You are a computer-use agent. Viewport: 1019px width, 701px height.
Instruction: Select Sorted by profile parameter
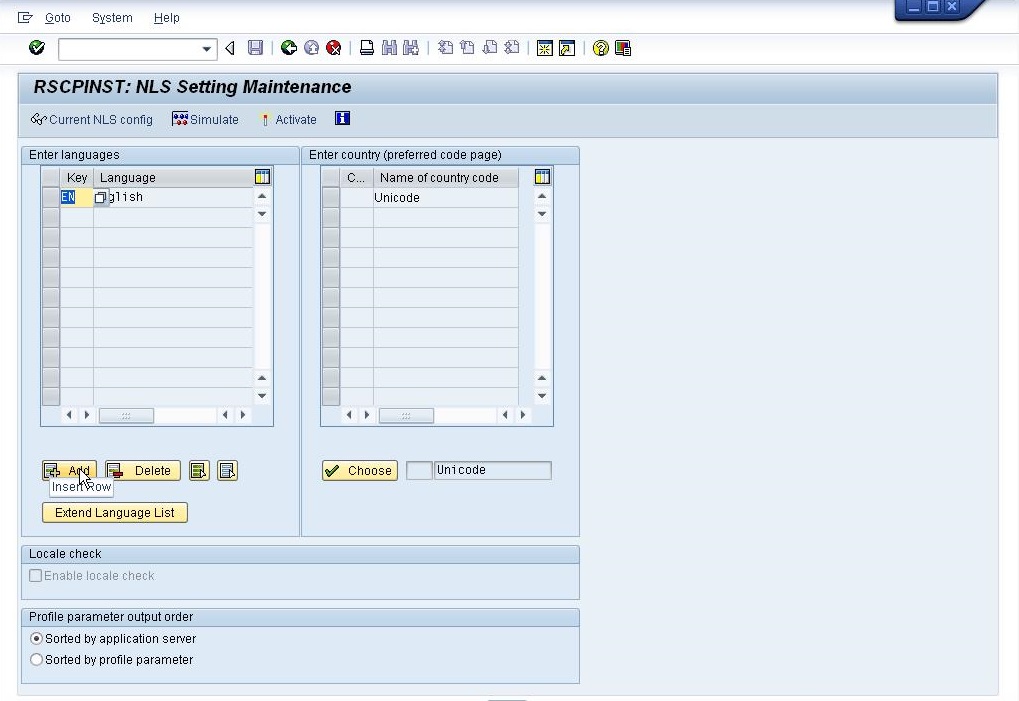pos(36,659)
